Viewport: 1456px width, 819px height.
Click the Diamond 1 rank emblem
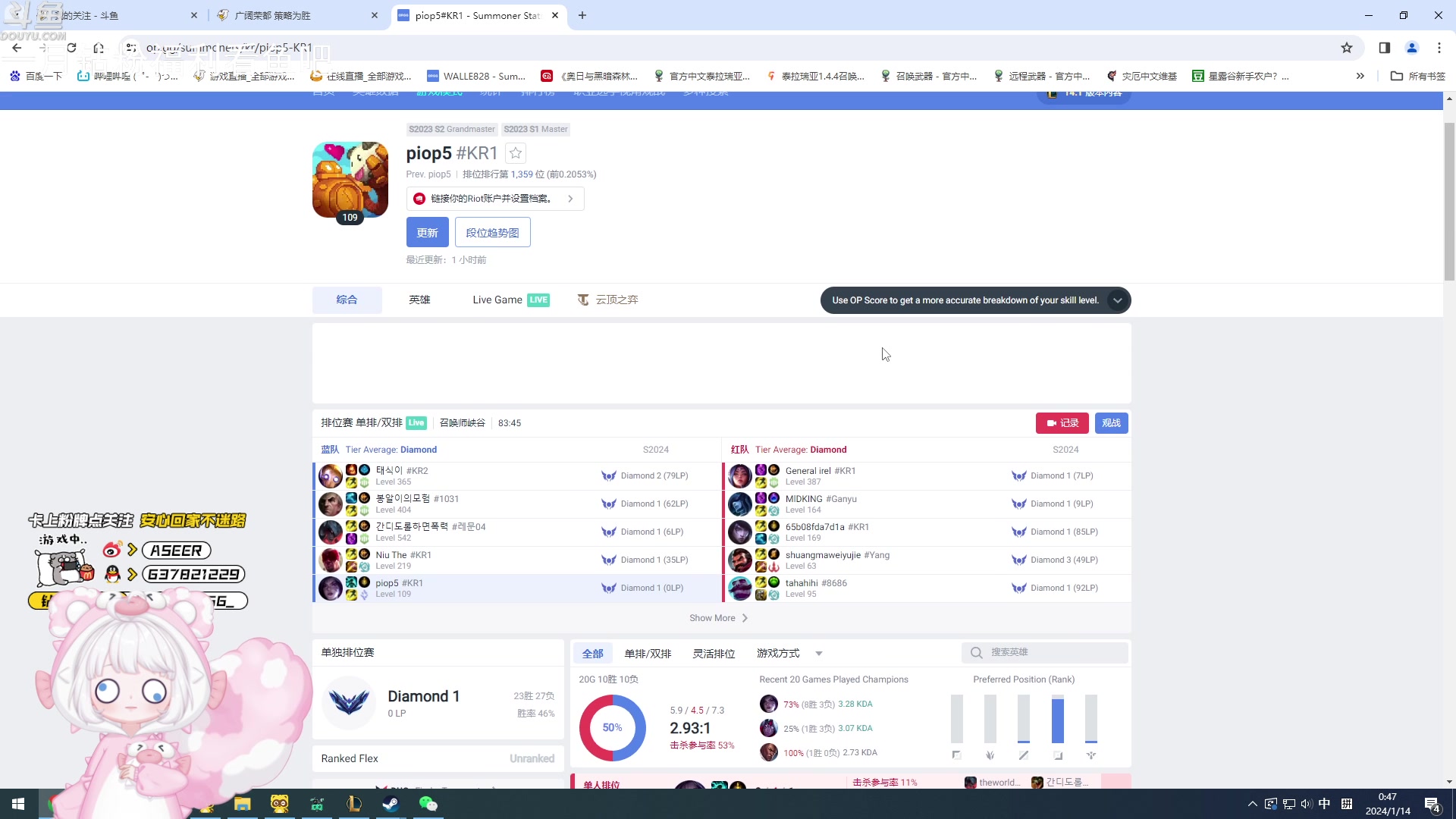[349, 702]
